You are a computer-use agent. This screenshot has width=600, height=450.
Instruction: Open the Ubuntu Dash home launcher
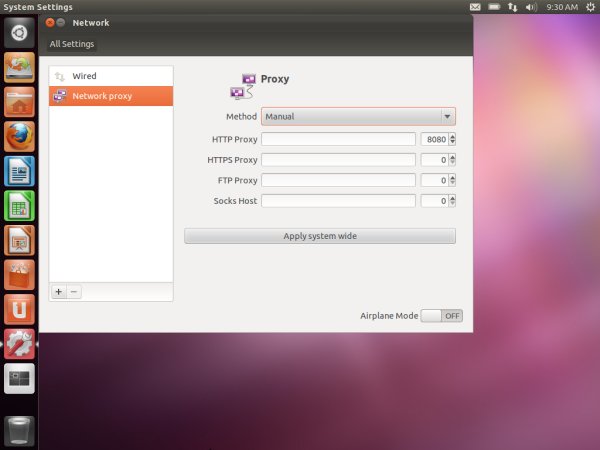19,33
